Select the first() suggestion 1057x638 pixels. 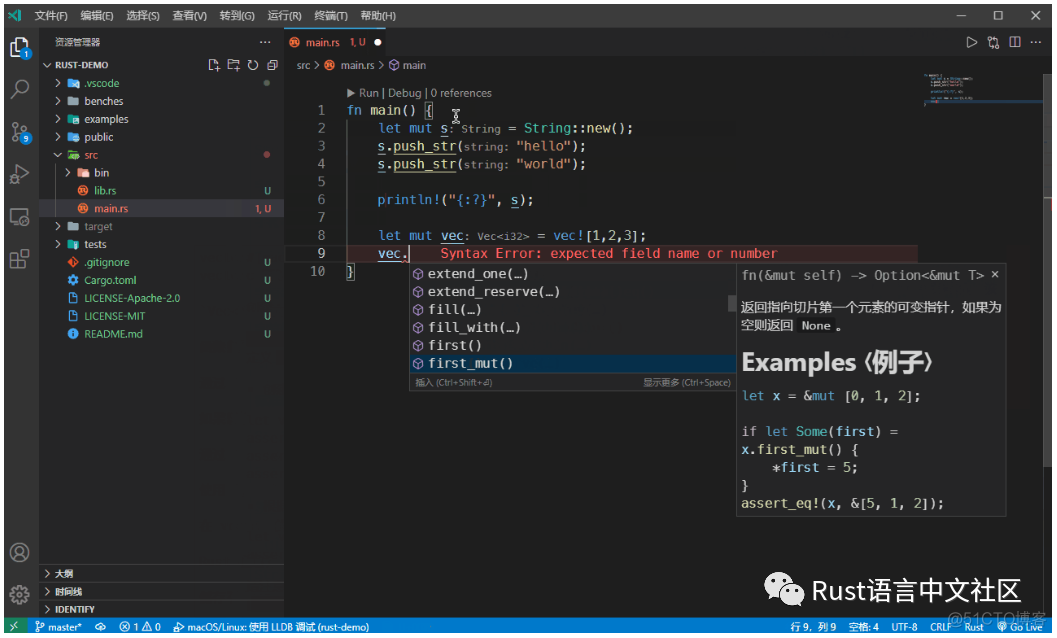(x=572, y=345)
